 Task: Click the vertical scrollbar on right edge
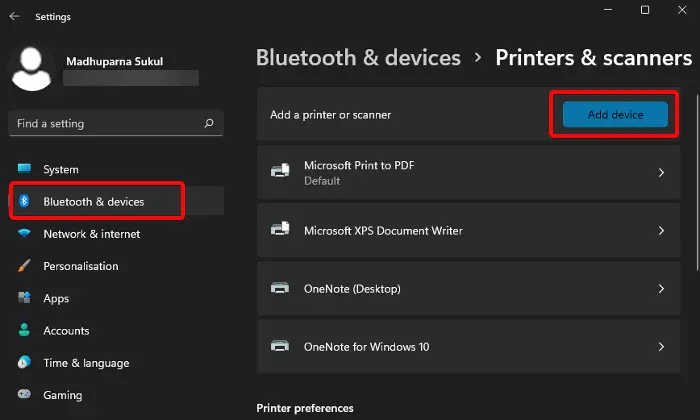click(696, 180)
